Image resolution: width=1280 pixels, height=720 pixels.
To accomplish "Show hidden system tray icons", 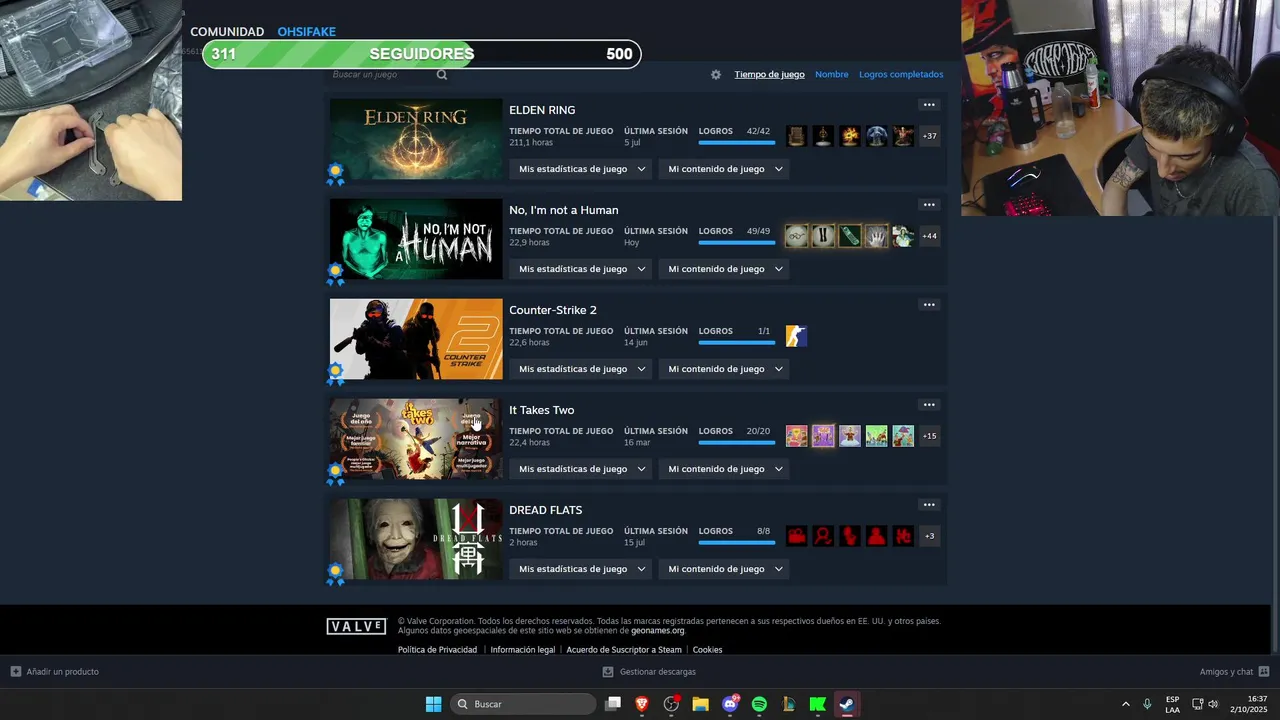I will click(1125, 704).
